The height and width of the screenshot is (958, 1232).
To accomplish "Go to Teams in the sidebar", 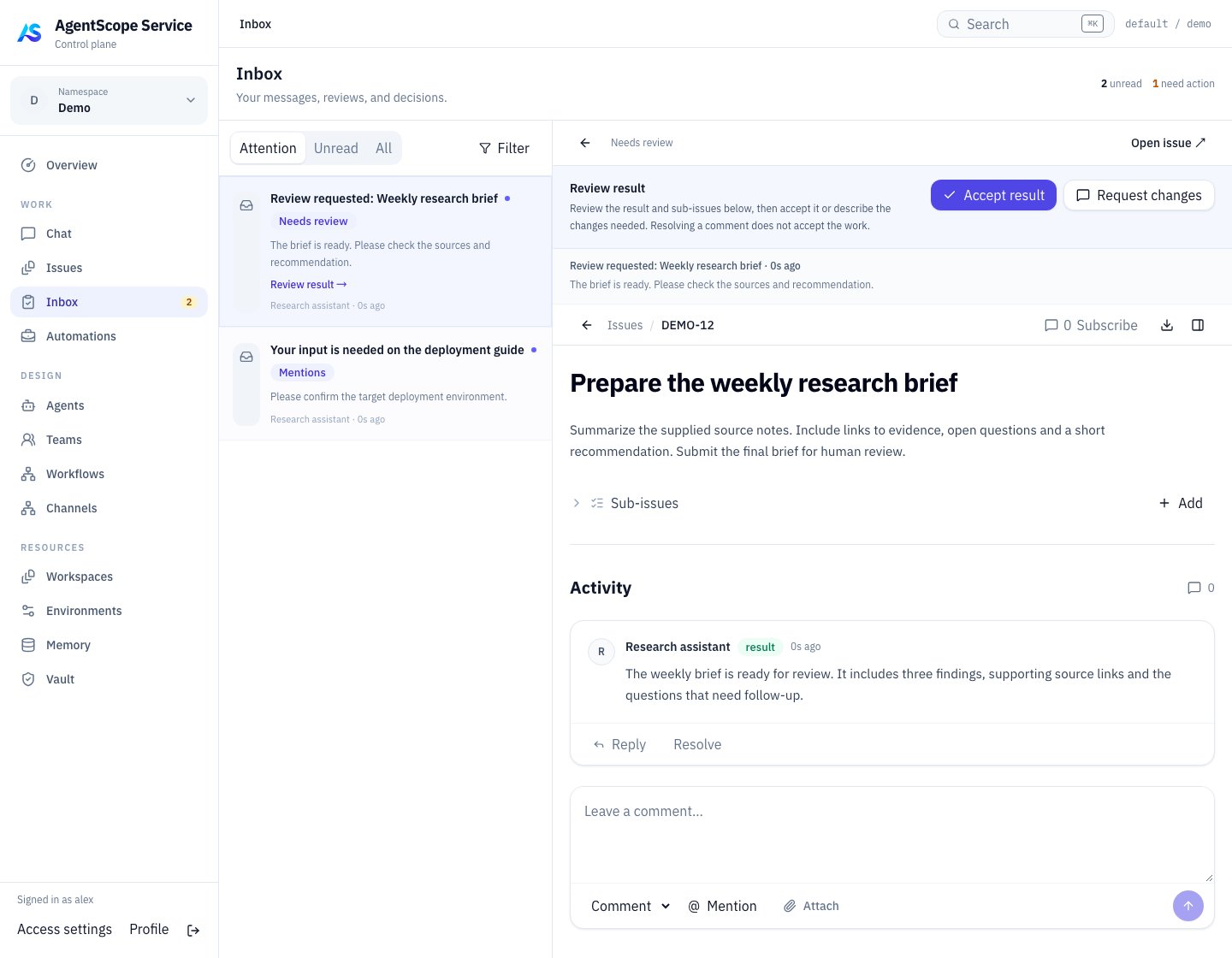I will (109, 440).
